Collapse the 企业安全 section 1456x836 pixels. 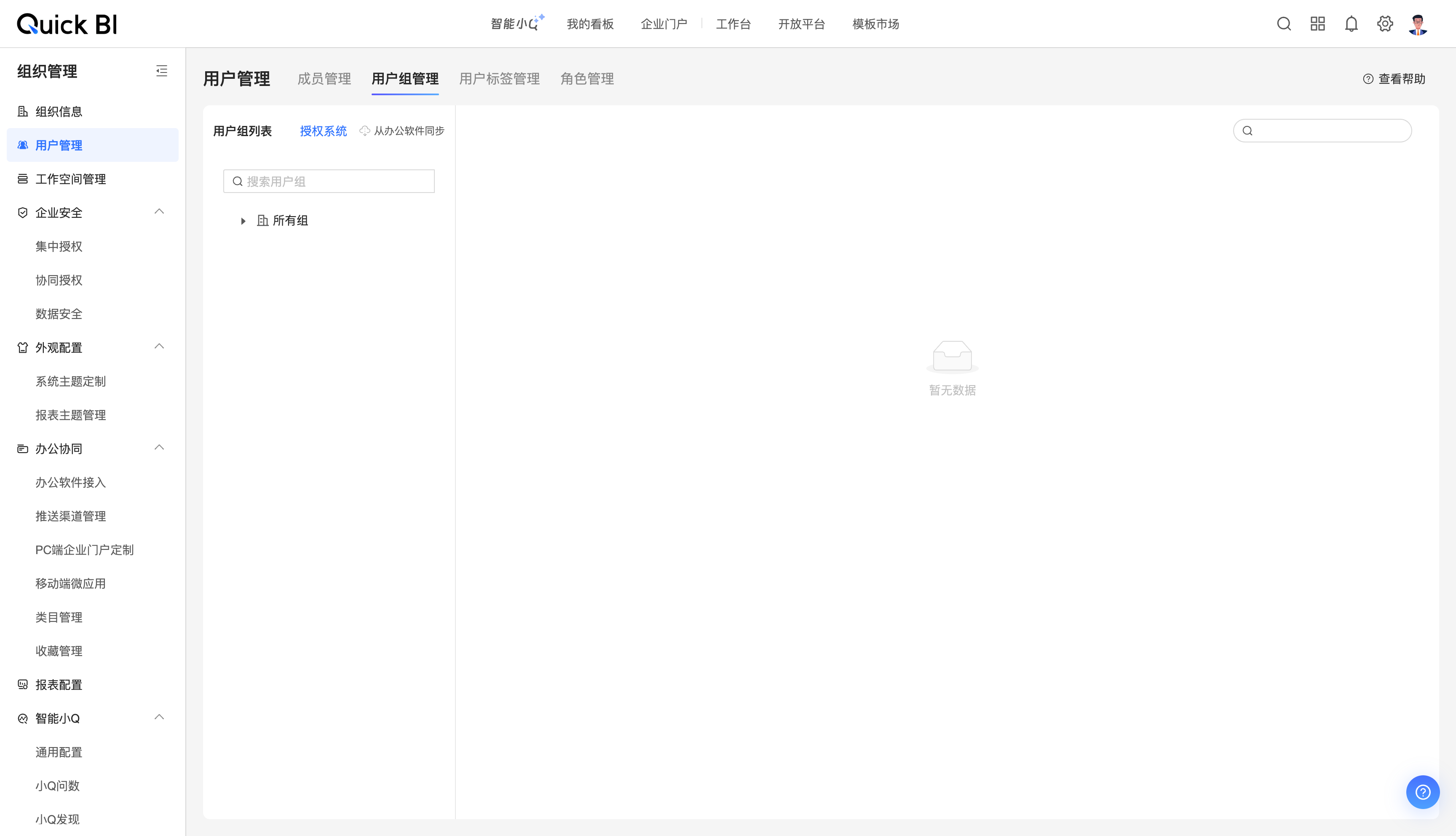[160, 212]
